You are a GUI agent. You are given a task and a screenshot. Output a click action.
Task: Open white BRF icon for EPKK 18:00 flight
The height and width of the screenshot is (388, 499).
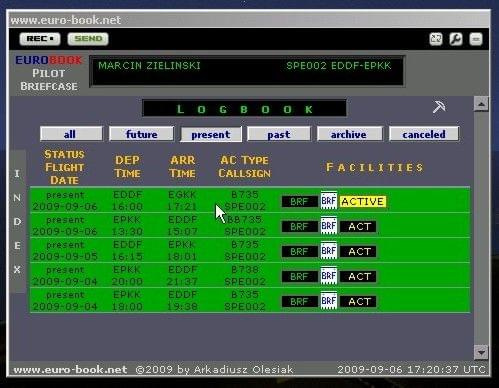click(x=329, y=301)
